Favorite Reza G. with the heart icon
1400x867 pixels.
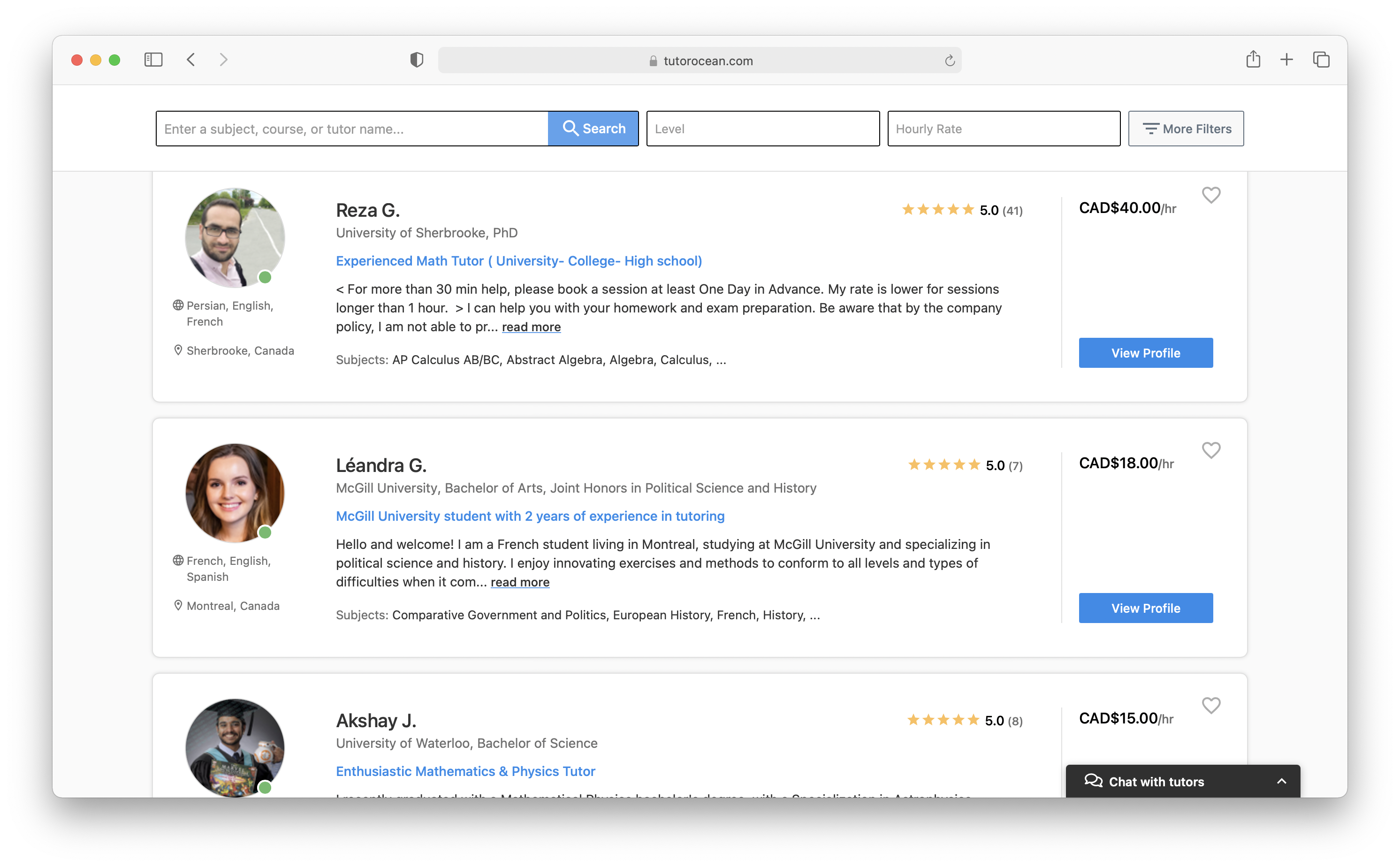click(x=1211, y=195)
